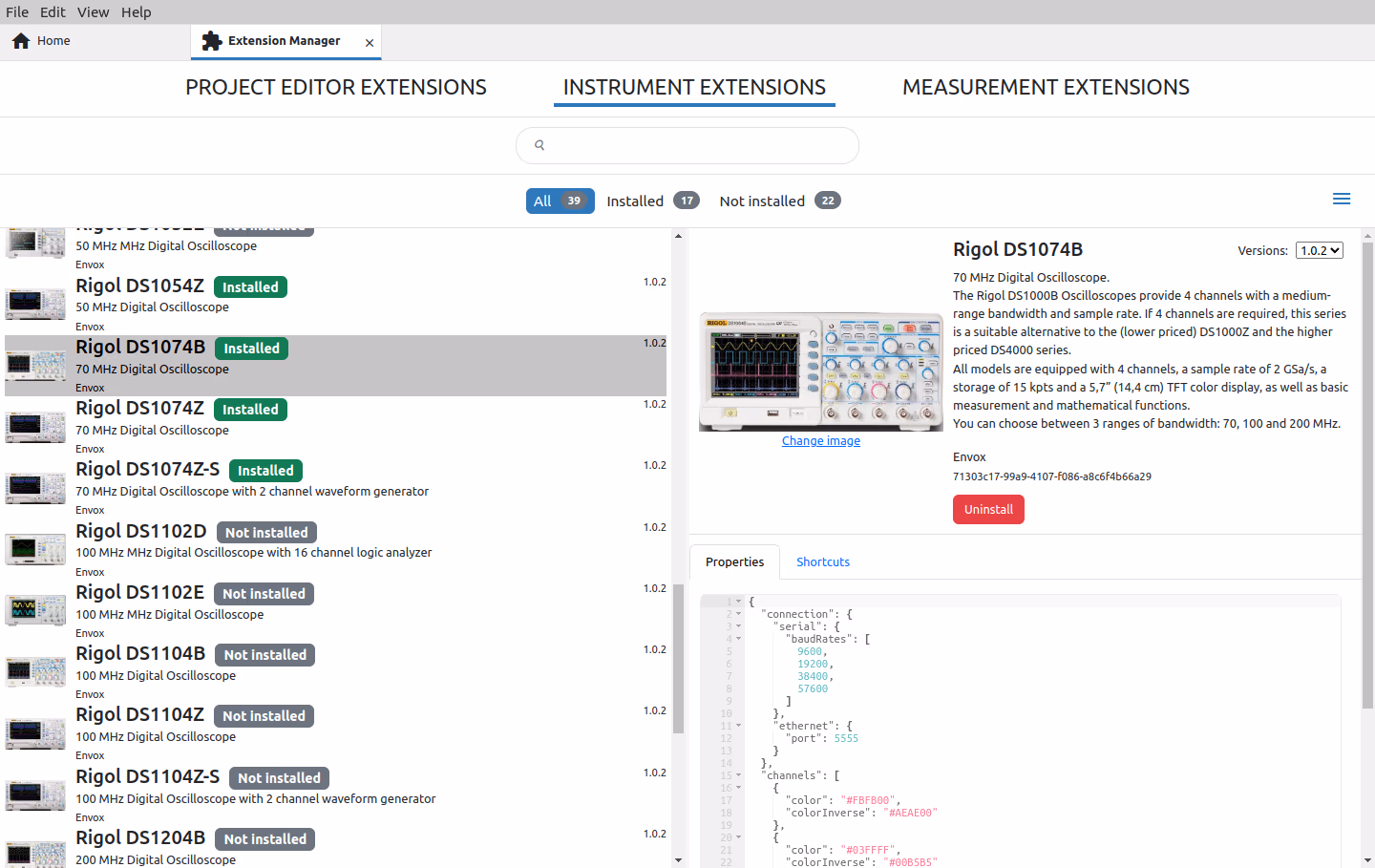Image resolution: width=1375 pixels, height=868 pixels.
Task: Open the View menu
Action: [93, 12]
